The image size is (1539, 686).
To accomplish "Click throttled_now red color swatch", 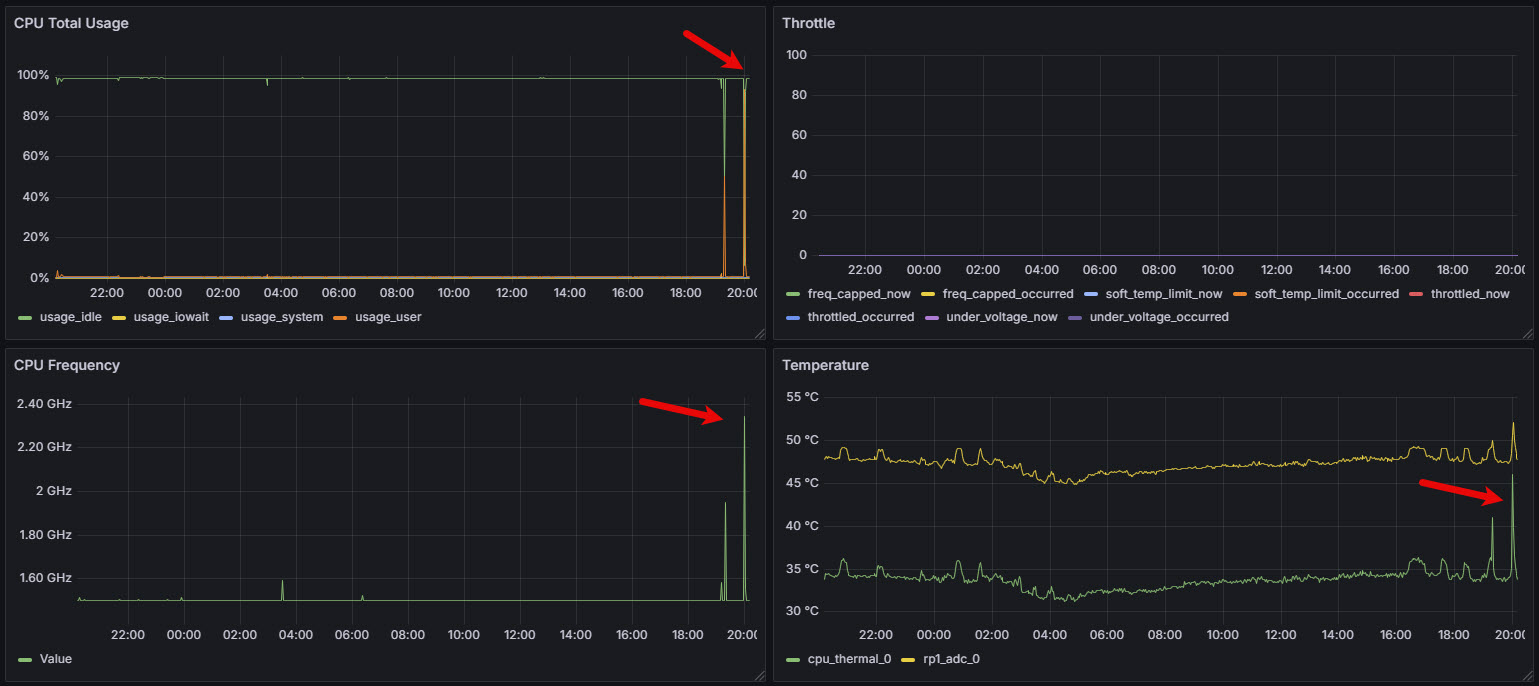I will (1416, 294).
